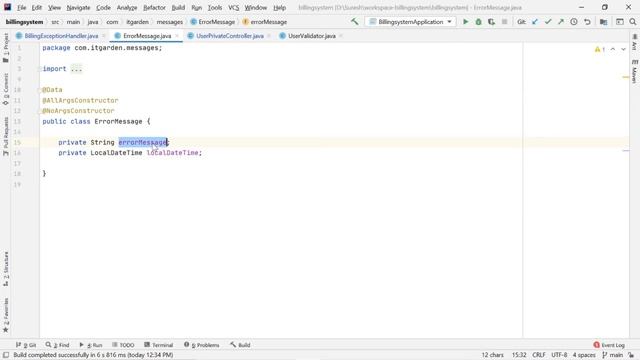Click the yellow warning stripe on error gutter
Image resolution: width=640 pixels, height=360 pixels.
pos(625,77)
